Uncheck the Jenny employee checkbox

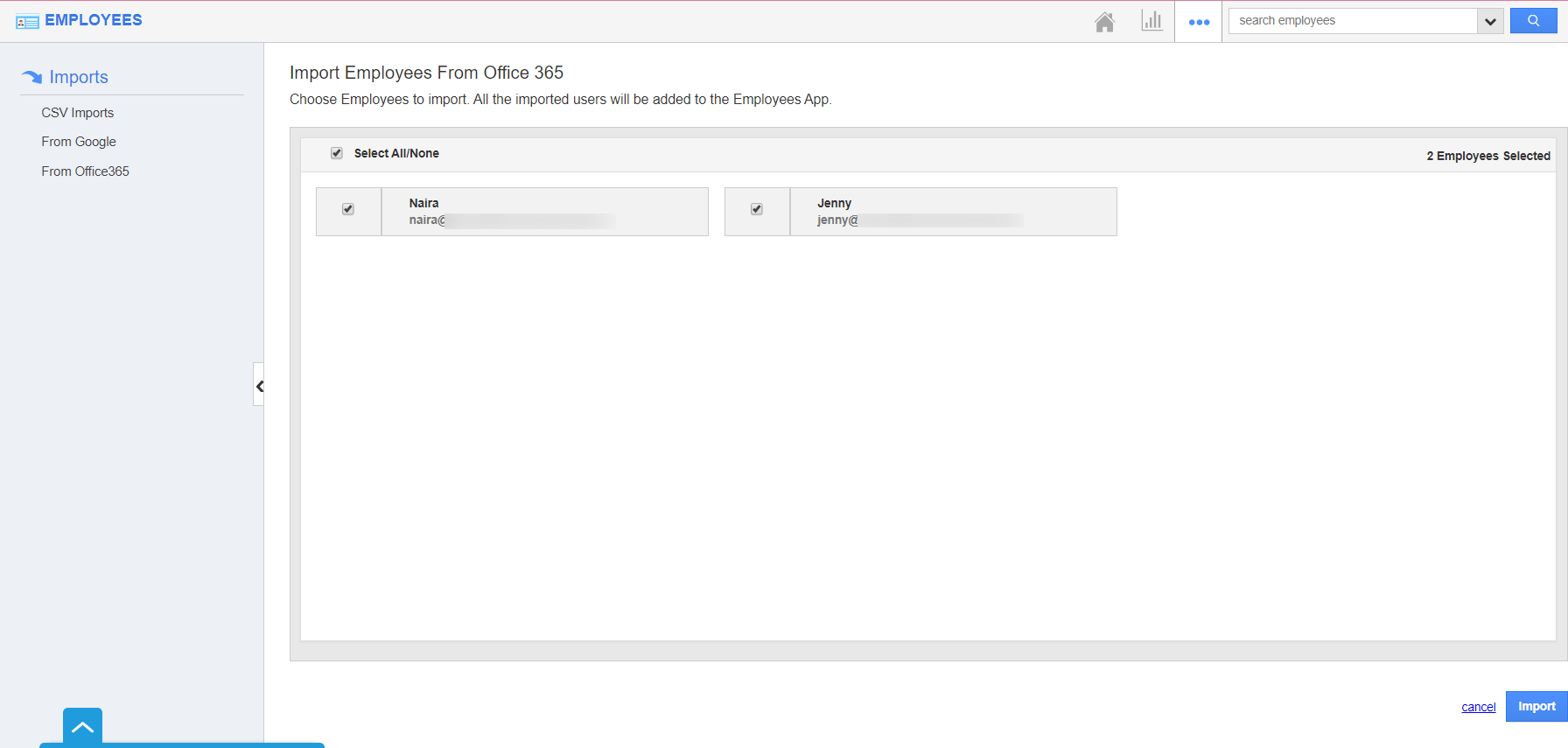tap(757, 209)
